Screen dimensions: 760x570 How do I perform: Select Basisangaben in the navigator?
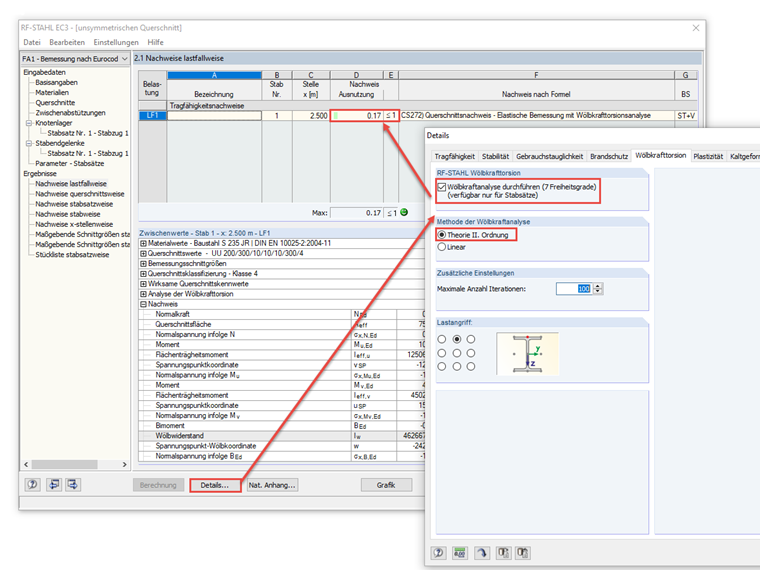[x=56, y=82]
